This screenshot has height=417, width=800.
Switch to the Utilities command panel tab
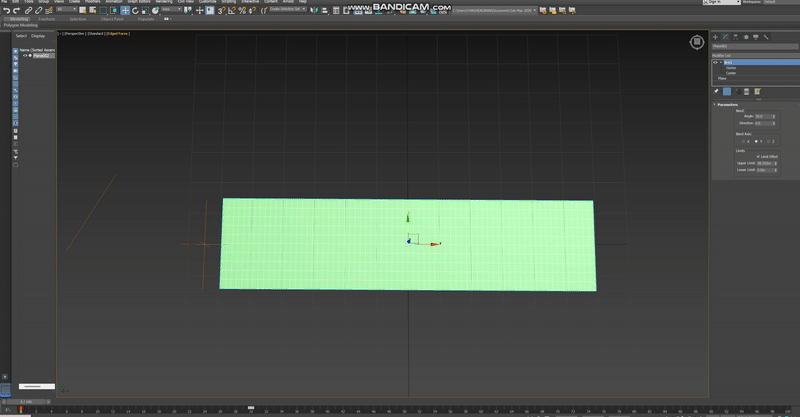pos(766,37)
